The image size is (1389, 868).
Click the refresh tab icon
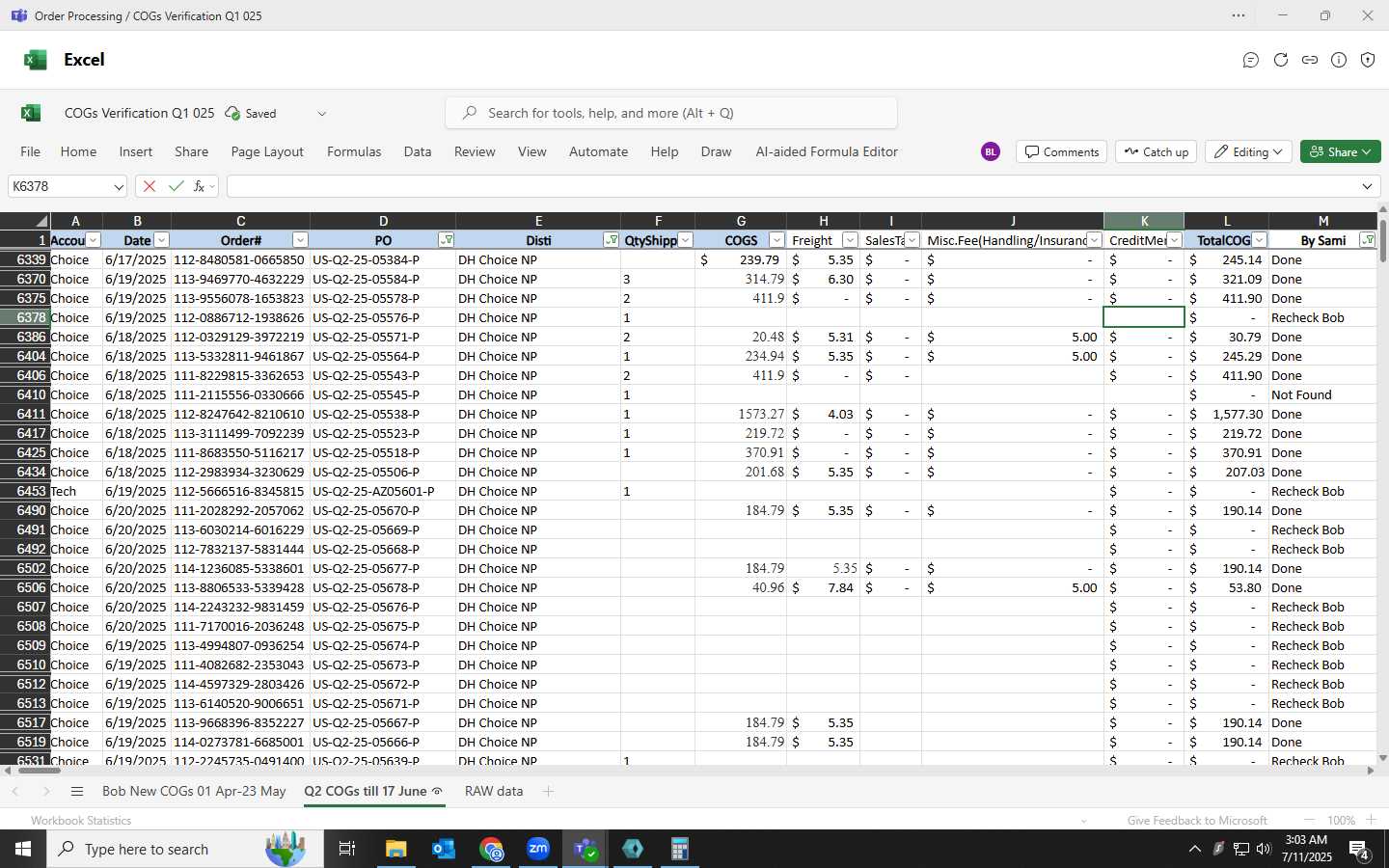coord(1281,60)
